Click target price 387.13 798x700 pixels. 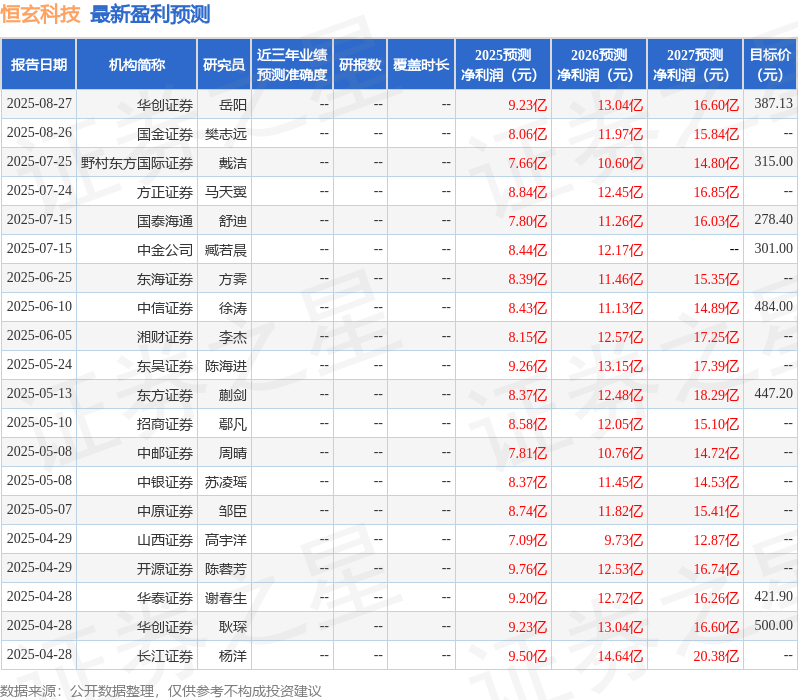pyautogui.click(x=773, y=104)
